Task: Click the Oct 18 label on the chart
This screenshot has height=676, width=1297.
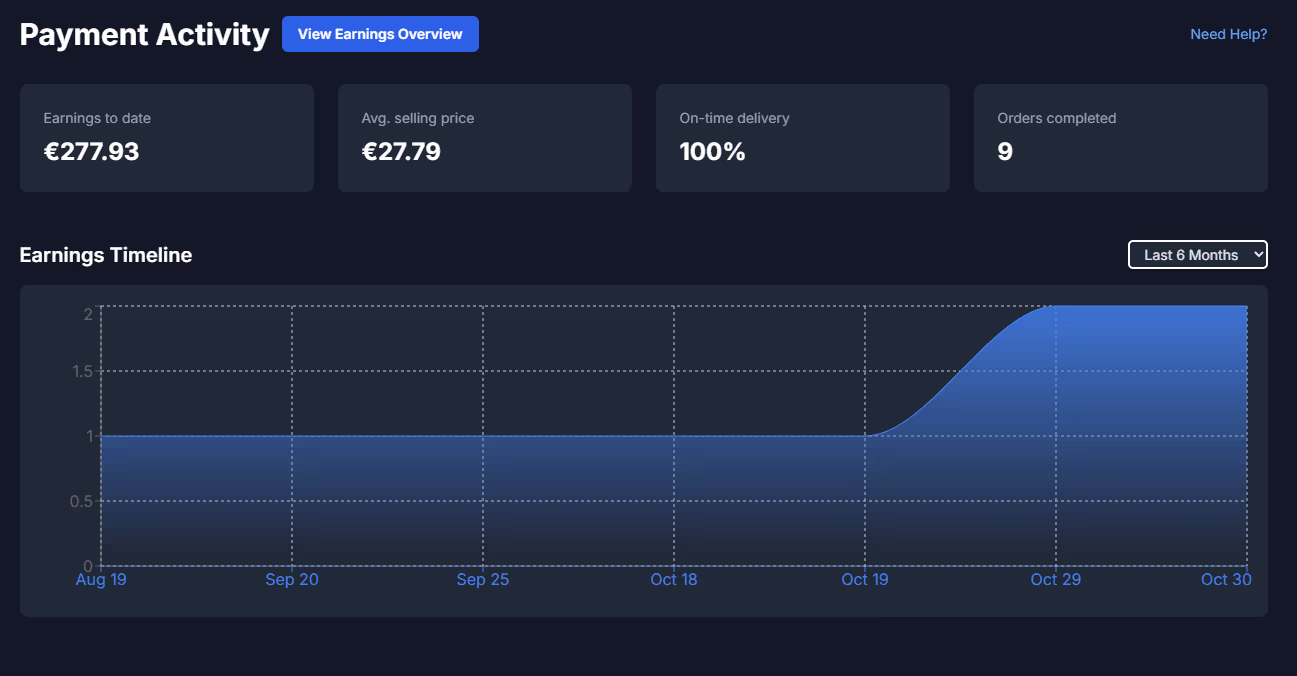Action: coord(673,579)
